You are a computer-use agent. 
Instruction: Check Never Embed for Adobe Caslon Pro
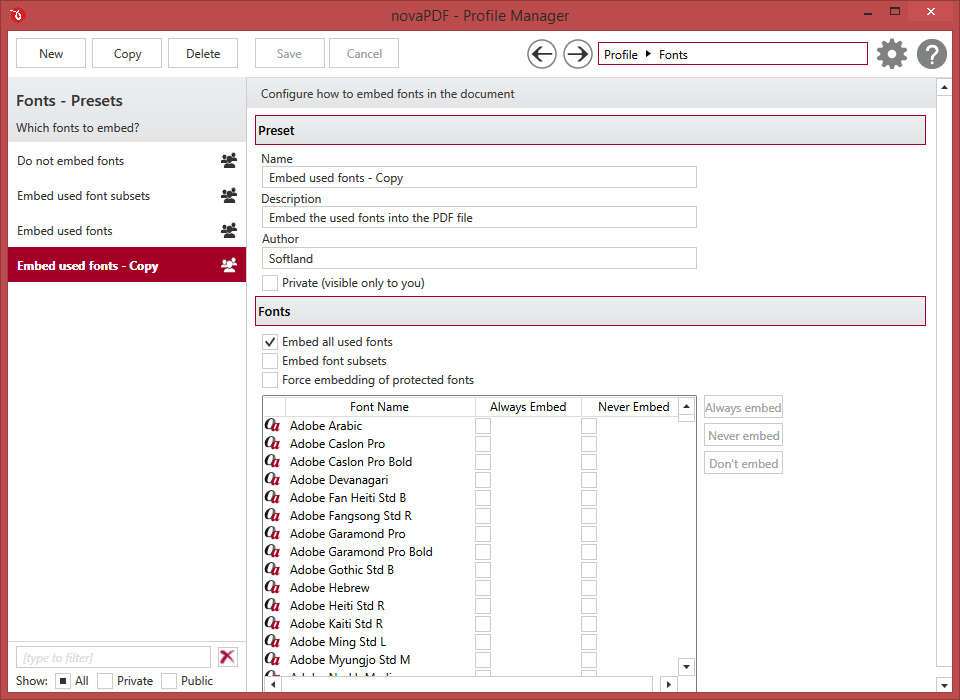click(x=589, y=443)
